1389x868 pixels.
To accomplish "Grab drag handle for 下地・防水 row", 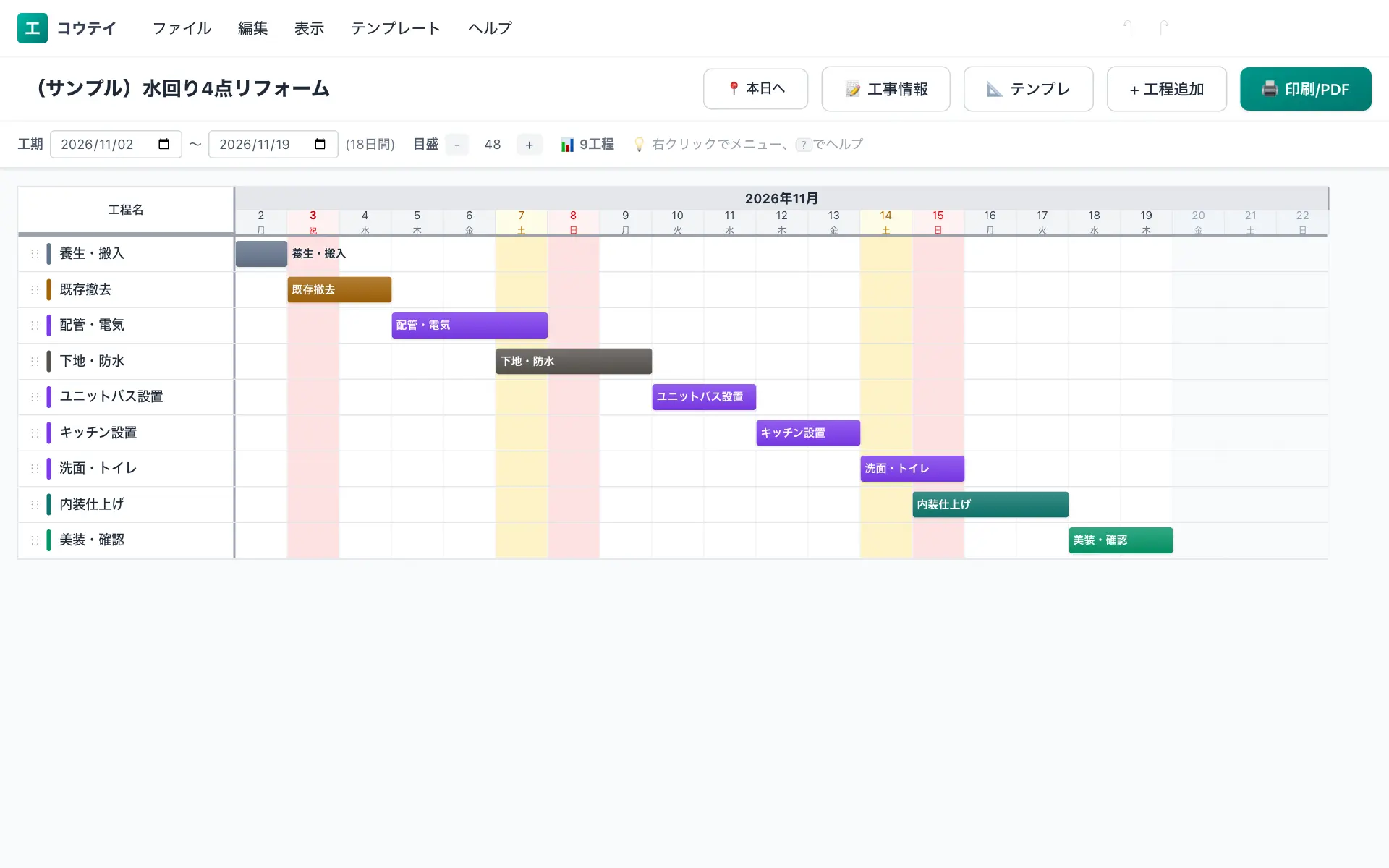I will pyautogui.click(x=35, y=361).
